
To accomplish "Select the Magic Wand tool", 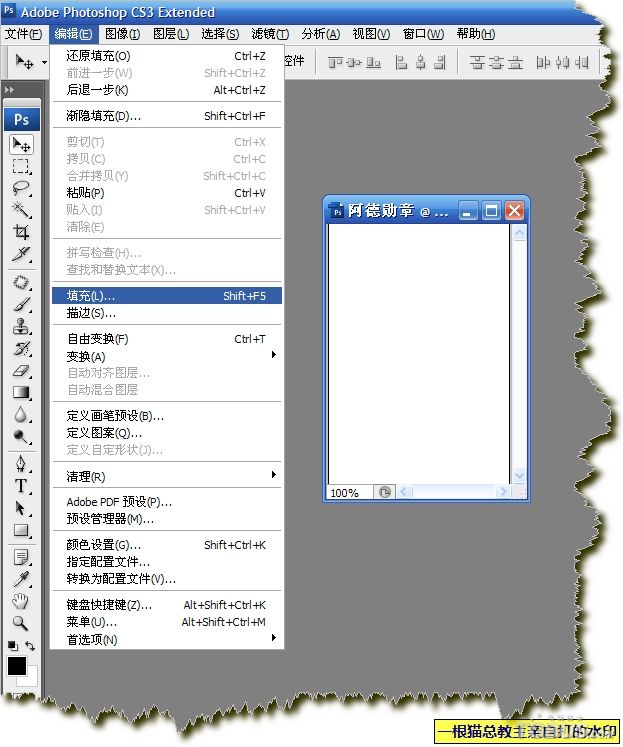I will 21,210.
